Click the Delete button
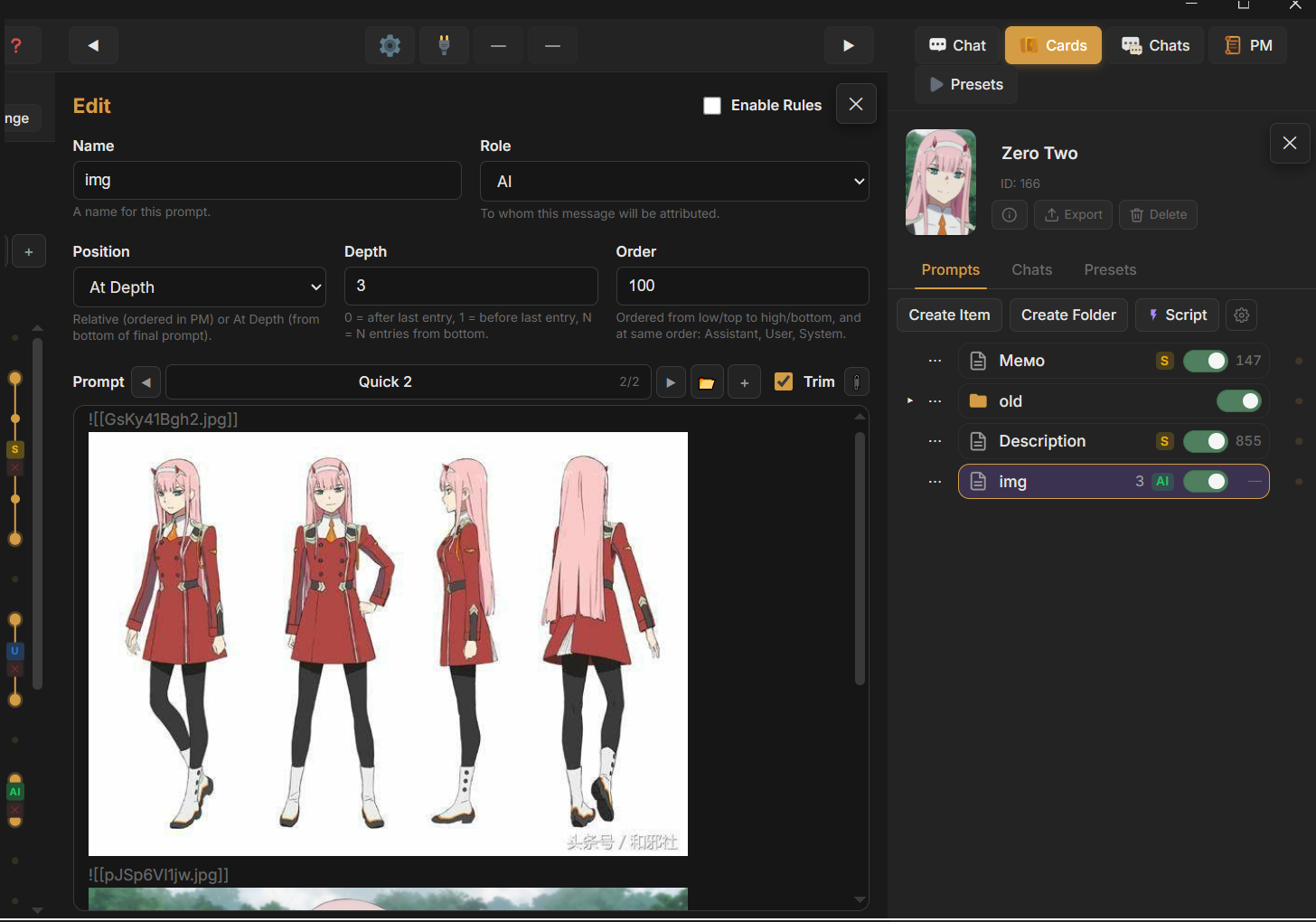This screenshot has height=922, width=1316. point(1158,214)
